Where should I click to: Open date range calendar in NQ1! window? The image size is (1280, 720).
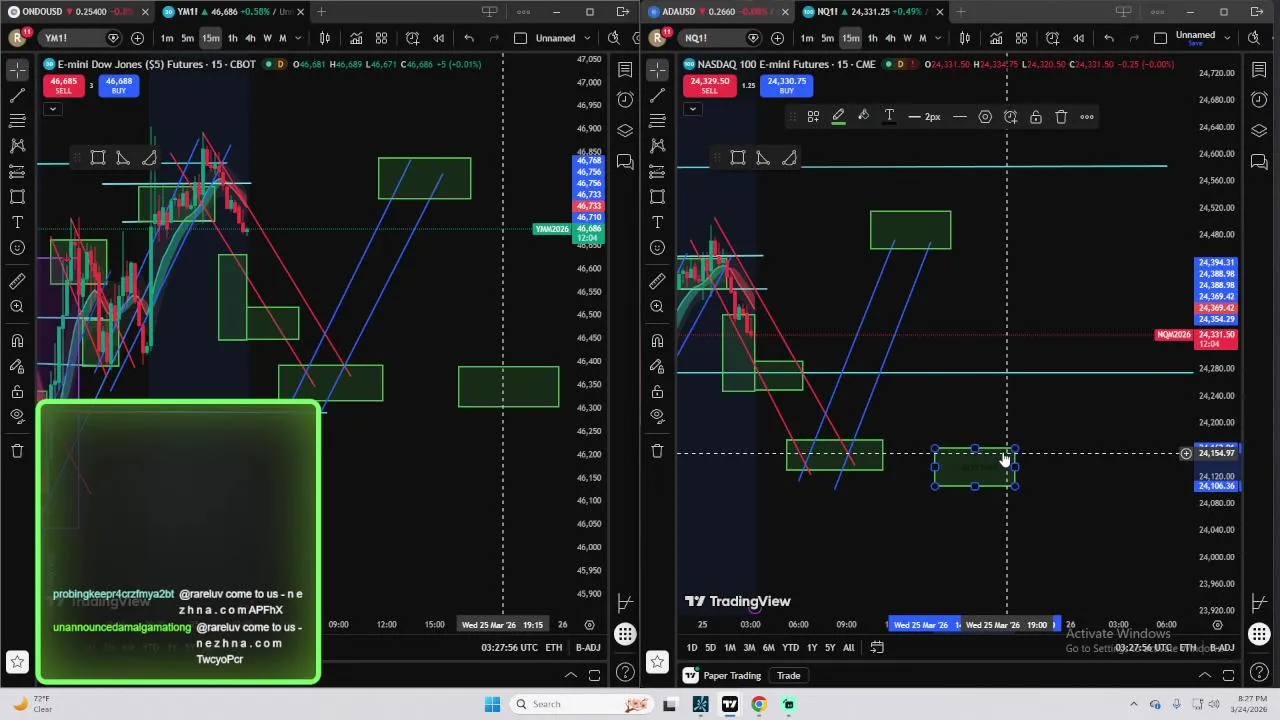(877, 647)
